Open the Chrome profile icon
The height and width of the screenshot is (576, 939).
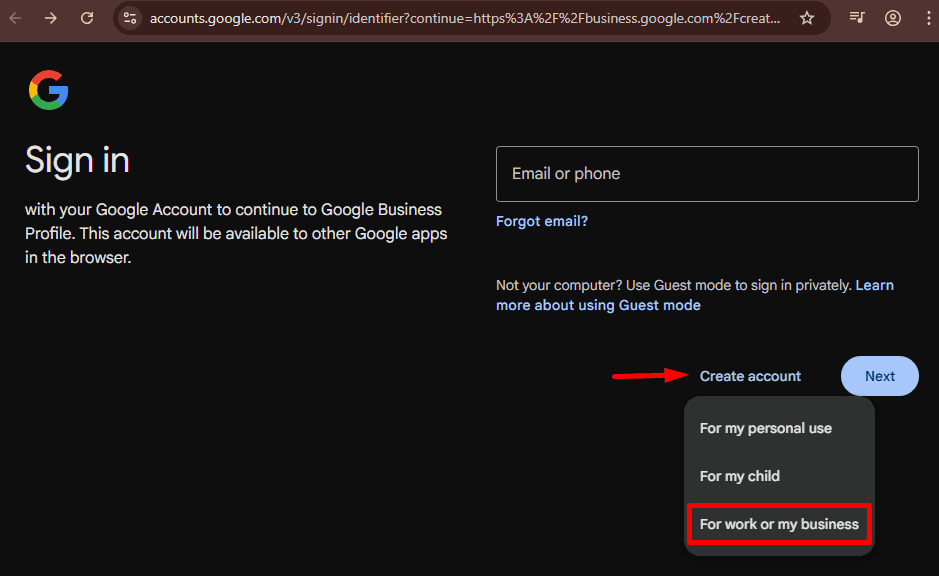point(893,18)
